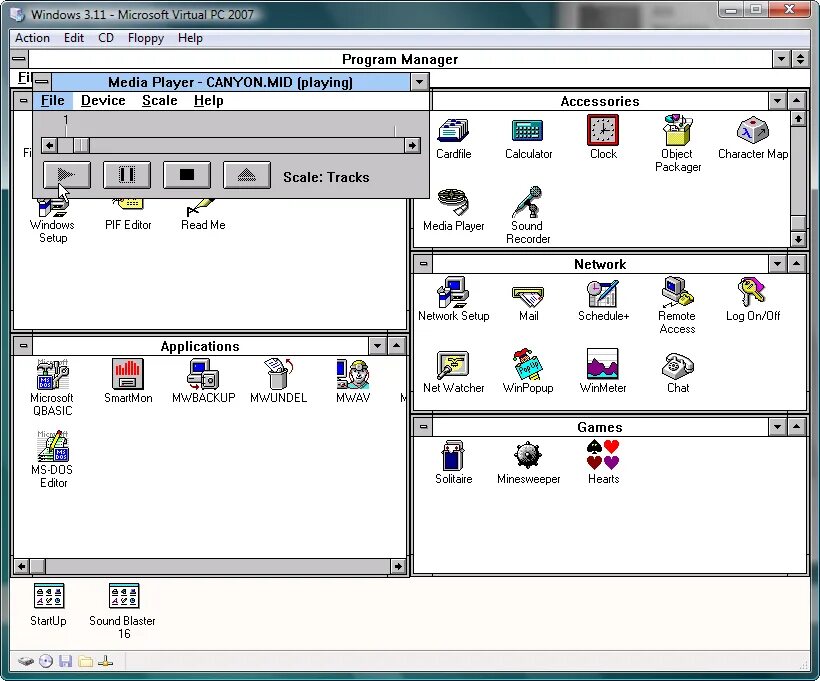Select the Media Player icon in Accessories
Screen dimensions: 820x681
pyautogui.click(x=453, y=202)
